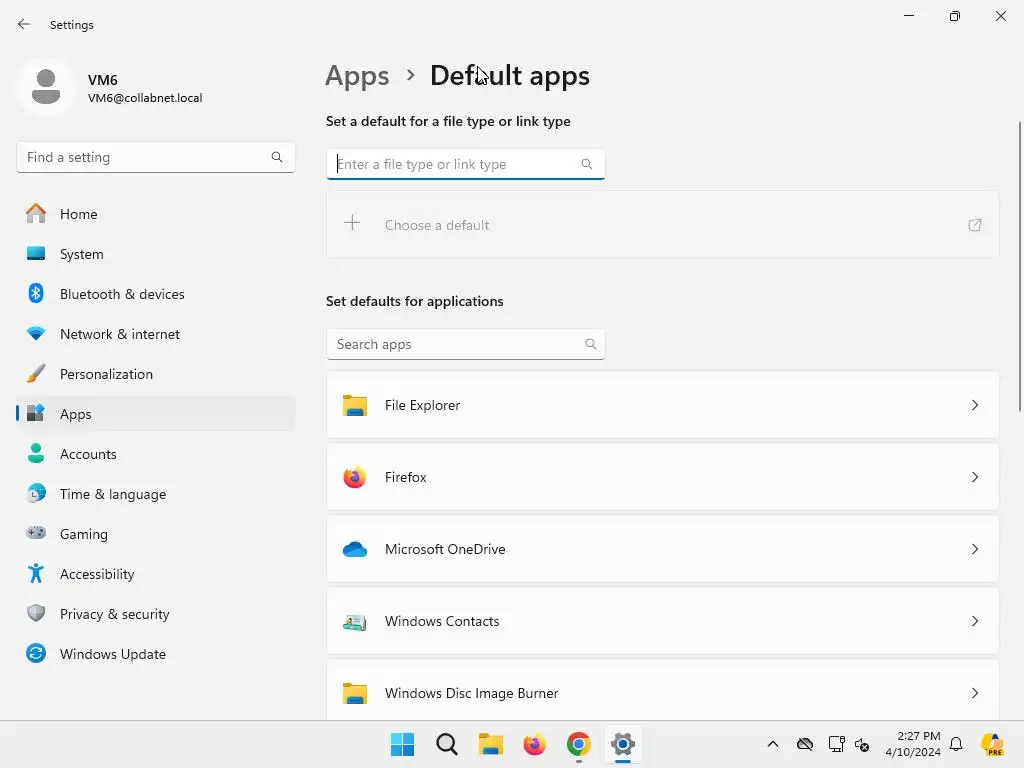Image resolution: width=1024 pixels, height=768 pixels.
Task: Click the muted volume tray icon
Action: point(862,744)
